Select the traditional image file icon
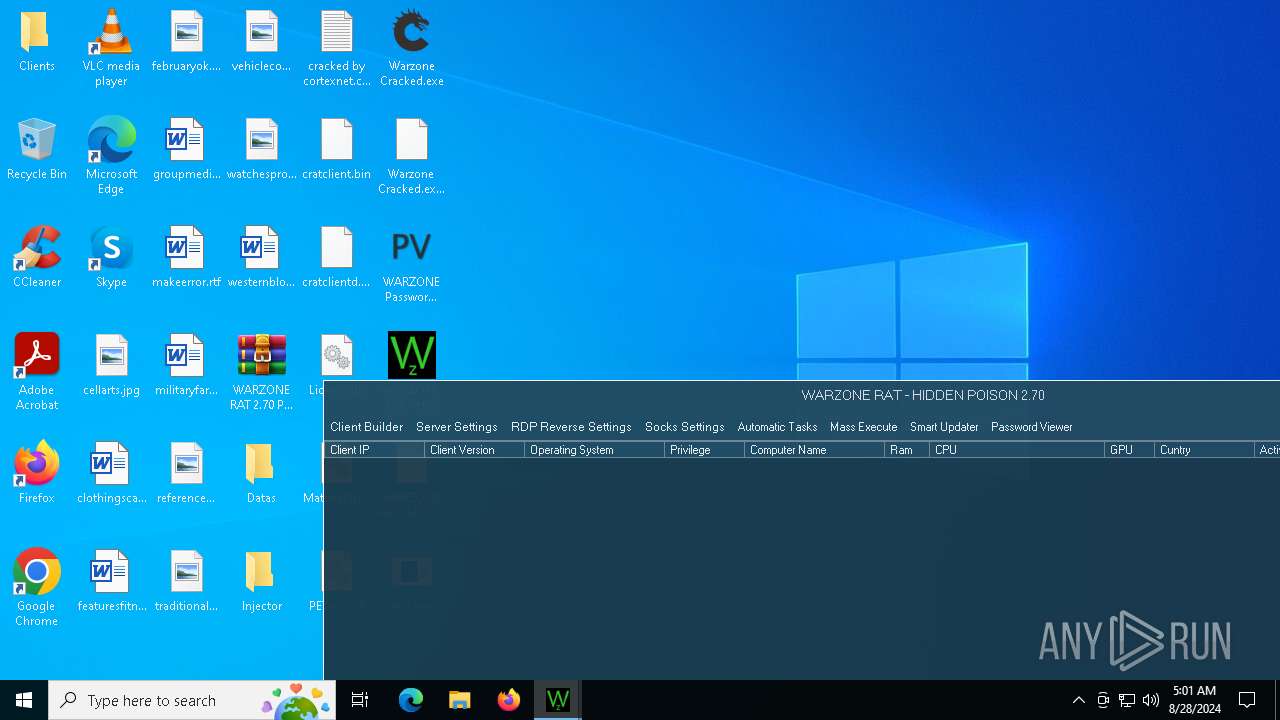This screenshot has height=720, width=1280. [x=186, y=572]
